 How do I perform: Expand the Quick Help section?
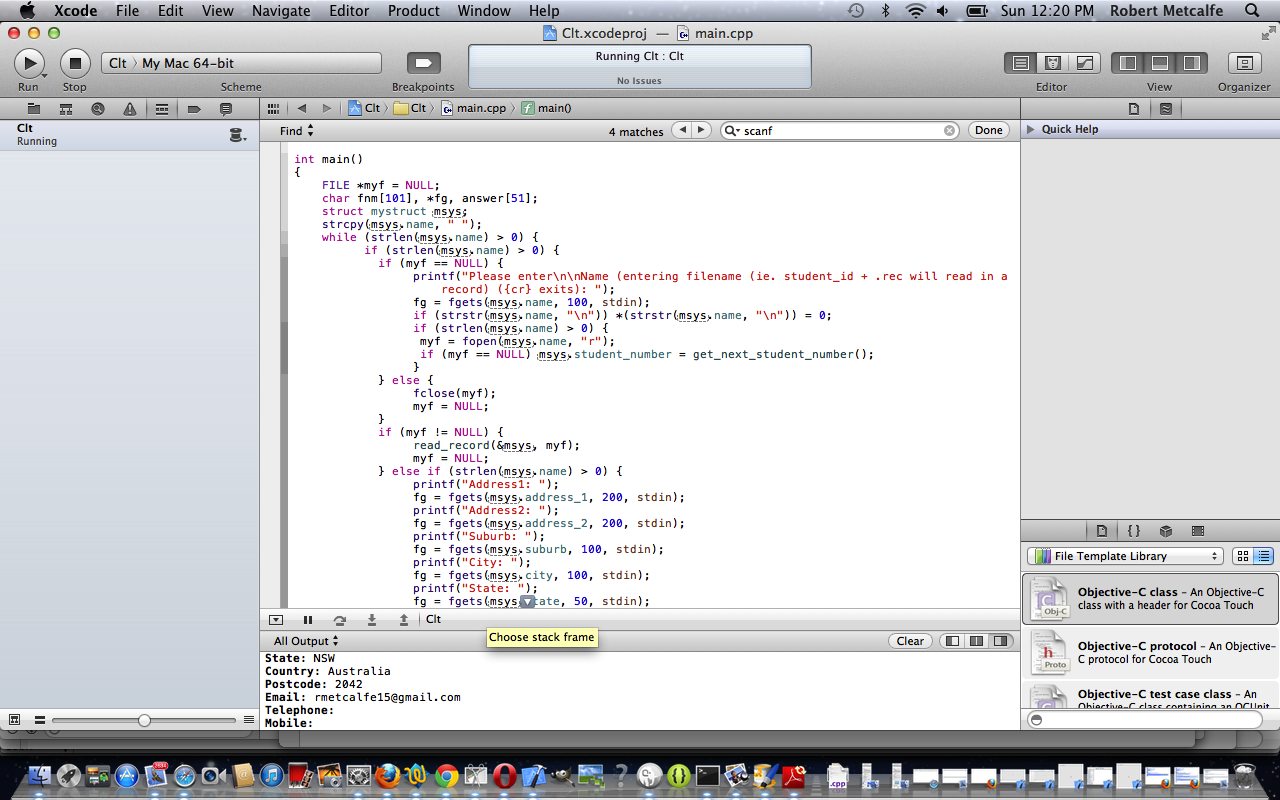click(x=1030, y=129)
